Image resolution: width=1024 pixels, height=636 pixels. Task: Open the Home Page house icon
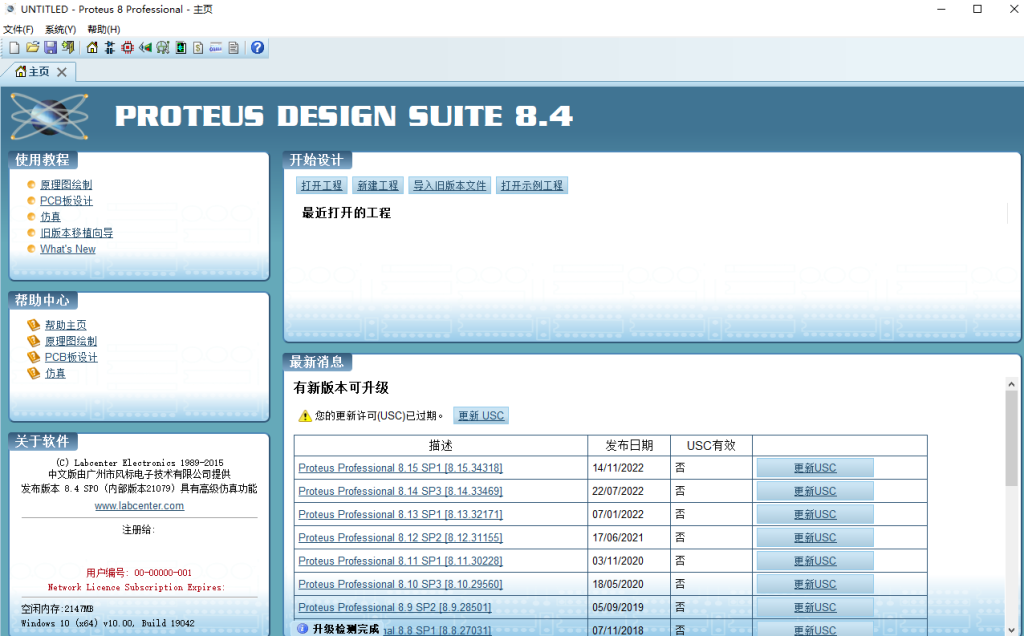coord(93,48)
